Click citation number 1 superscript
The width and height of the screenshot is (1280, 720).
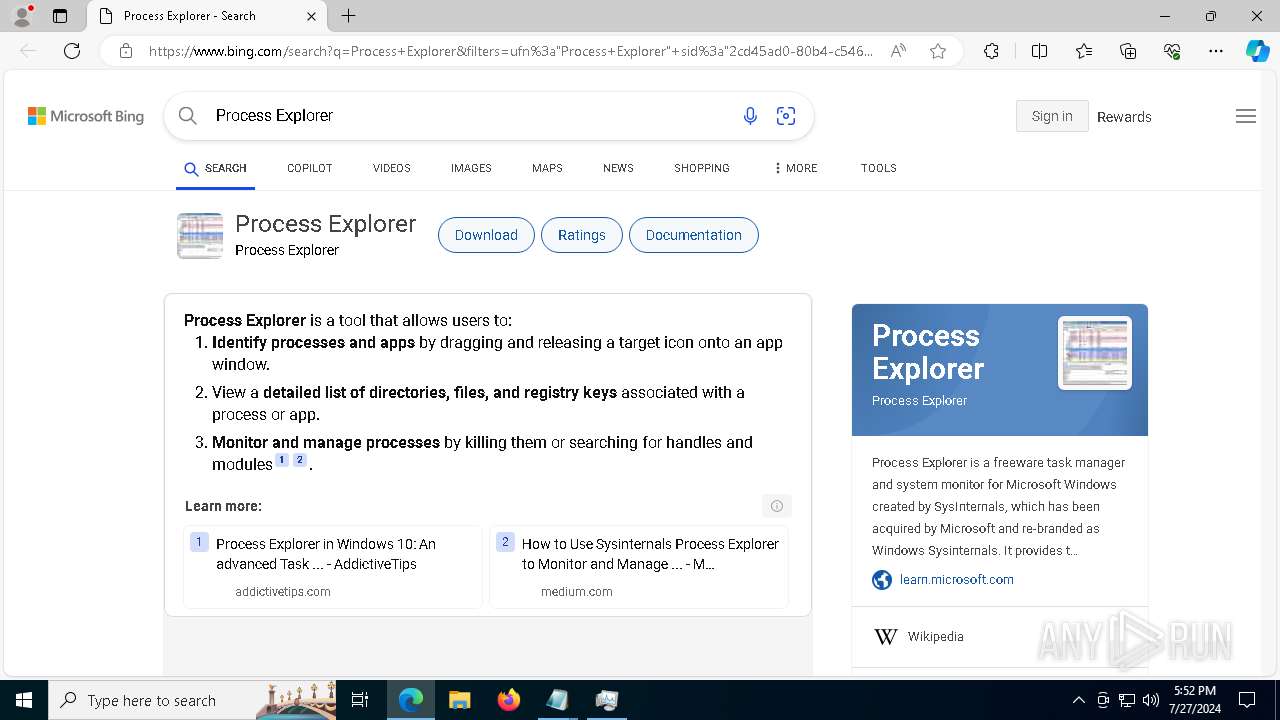[x=282, y=460]
